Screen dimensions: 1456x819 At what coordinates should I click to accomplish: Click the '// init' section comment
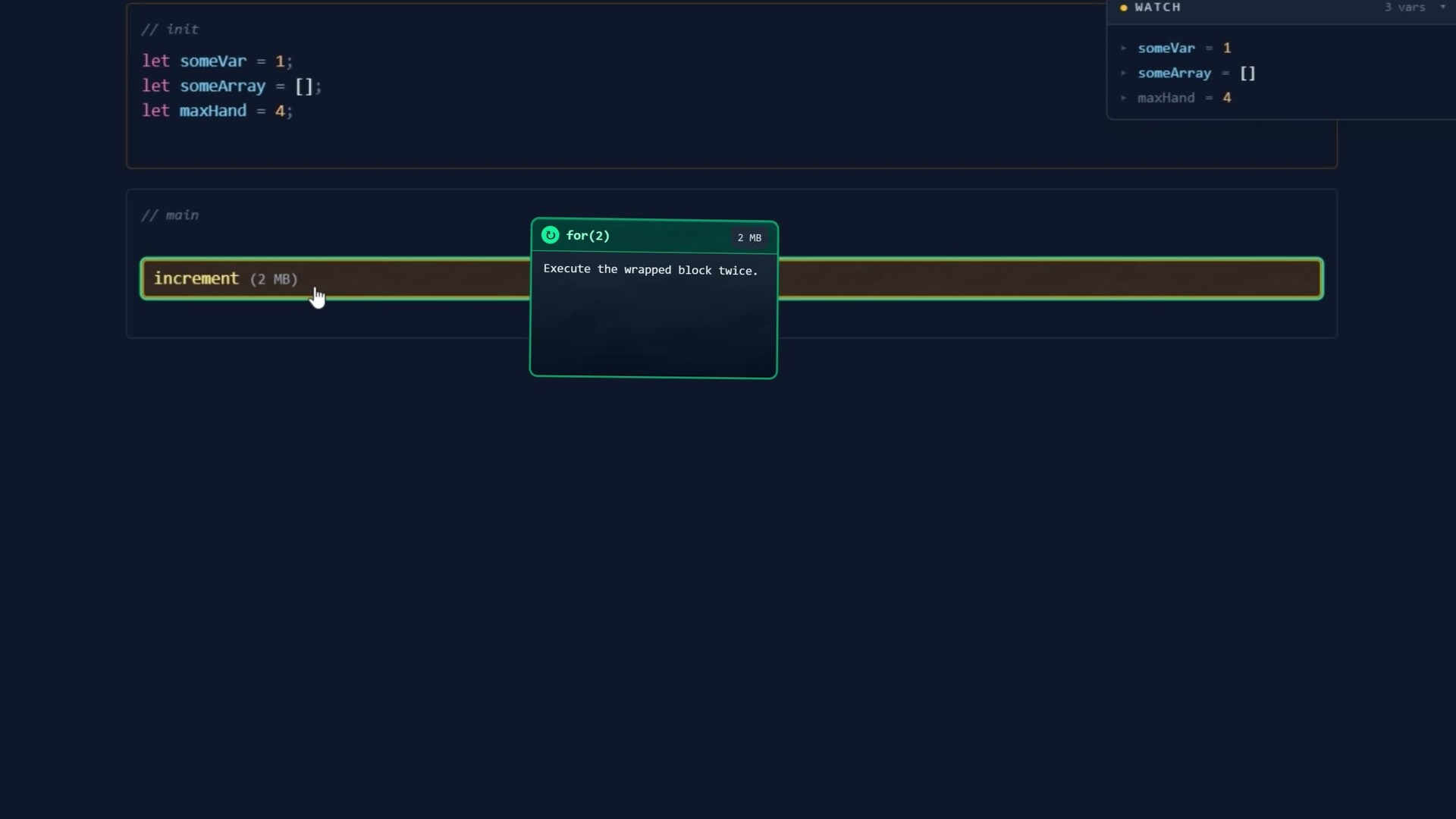[x=170, y=30]
